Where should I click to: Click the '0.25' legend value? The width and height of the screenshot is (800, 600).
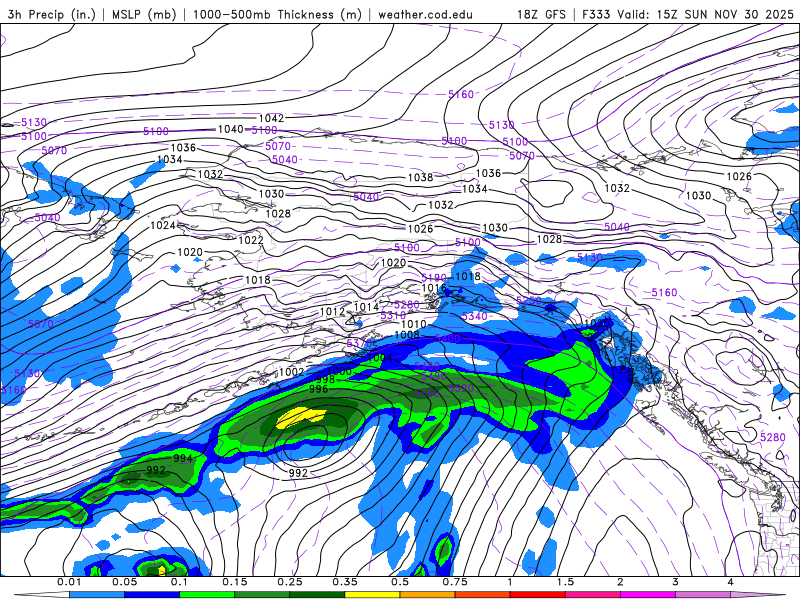coord(290,582)
